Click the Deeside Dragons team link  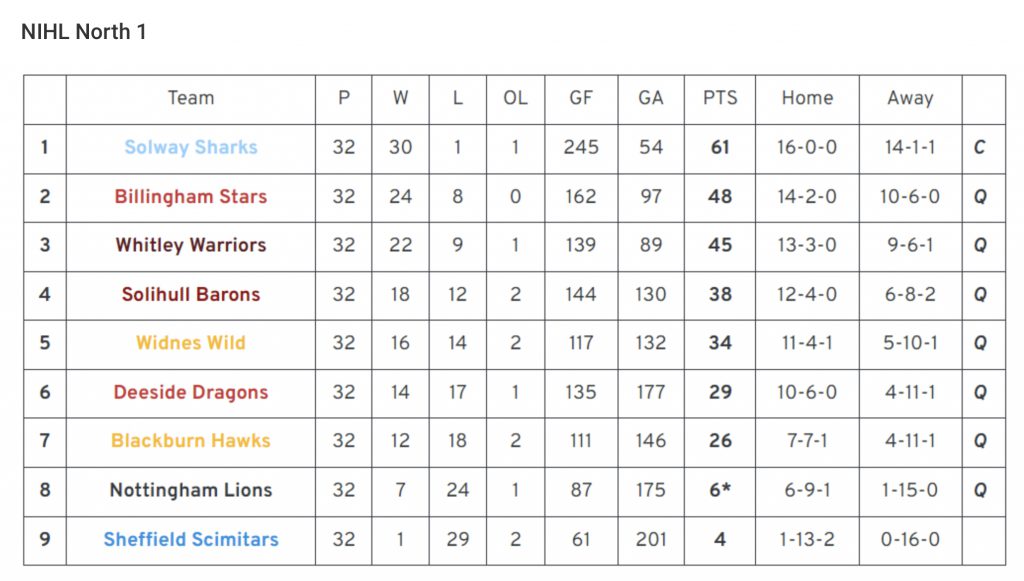[x=191, y=392]
